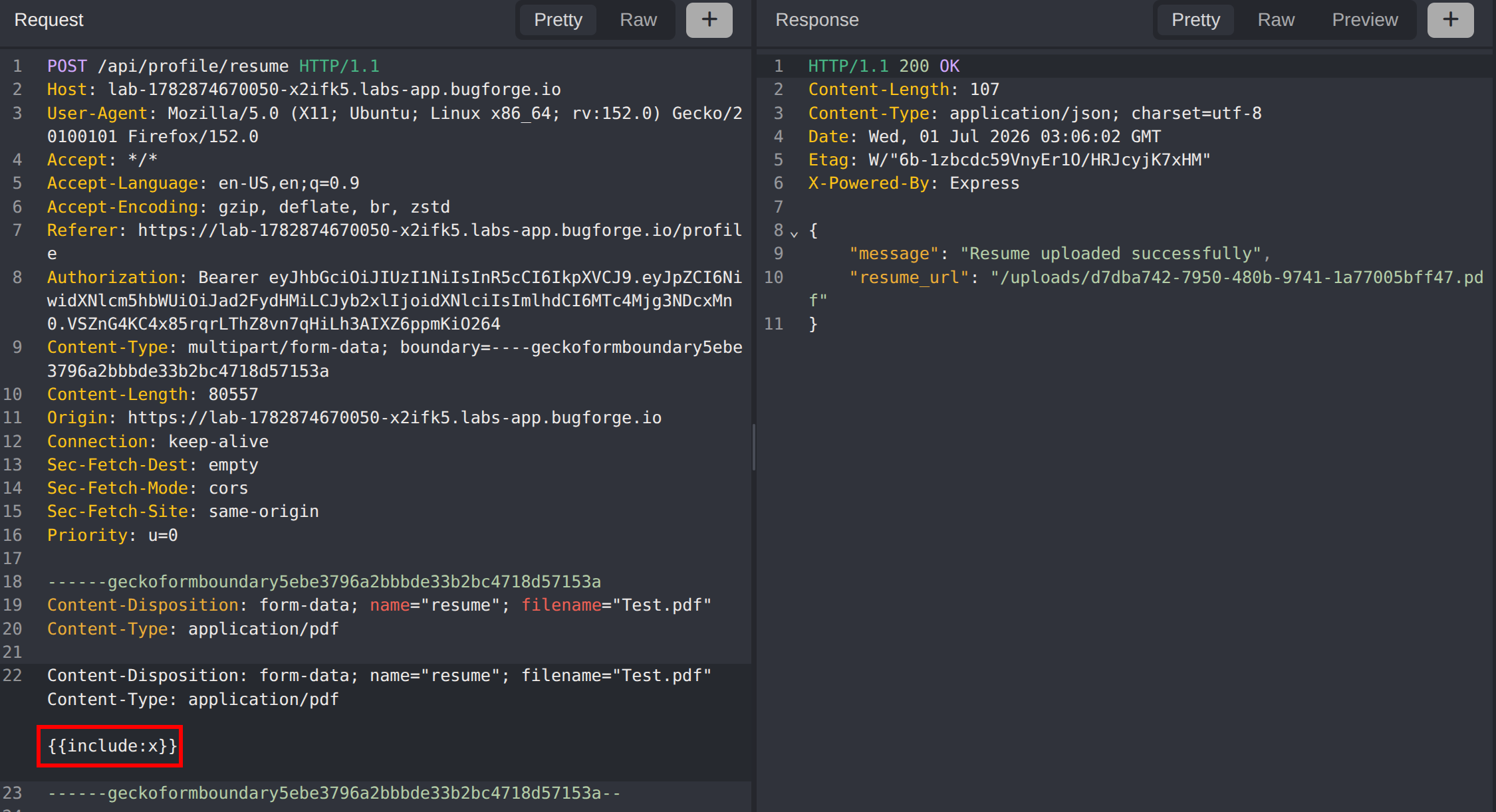This screenshot has height=812, width=1496.
Task: Open the Response Preview tab
Action: click(1364, 20)
